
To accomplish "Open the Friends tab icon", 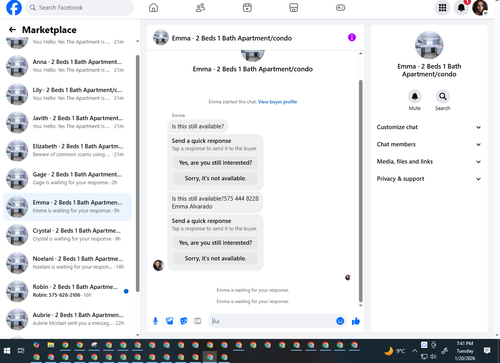I will [200, 8].
